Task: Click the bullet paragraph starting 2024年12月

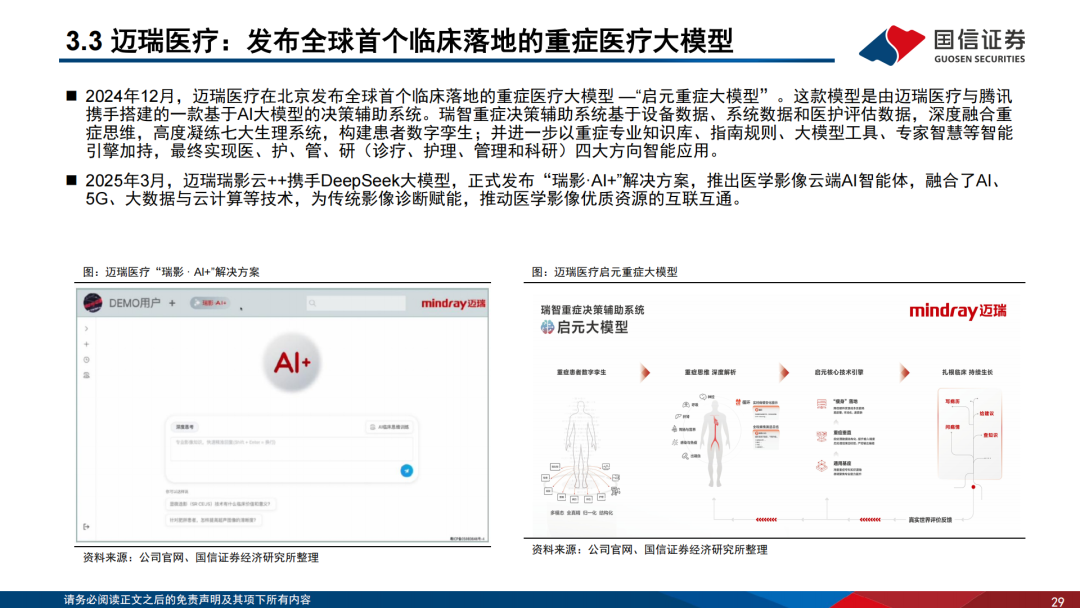Action: pyautogui.click(x=549, y=123)
